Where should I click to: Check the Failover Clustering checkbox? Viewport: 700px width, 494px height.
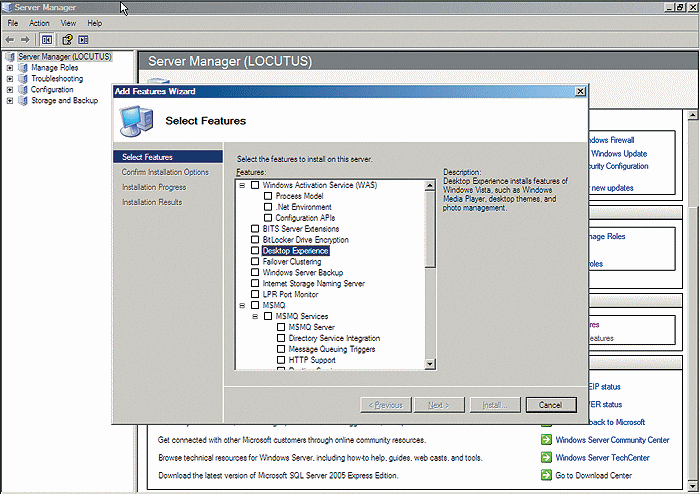tap(255, 262)
